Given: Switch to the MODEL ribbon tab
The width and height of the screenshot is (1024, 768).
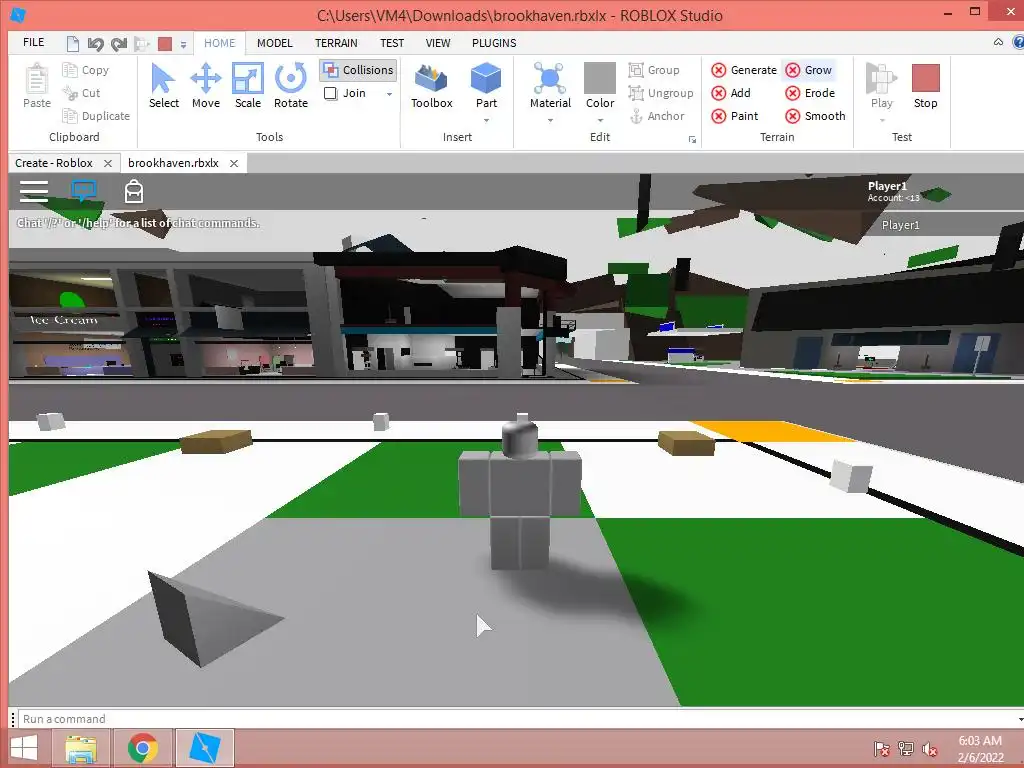Looking at the screenshot, I should point(274,42).
